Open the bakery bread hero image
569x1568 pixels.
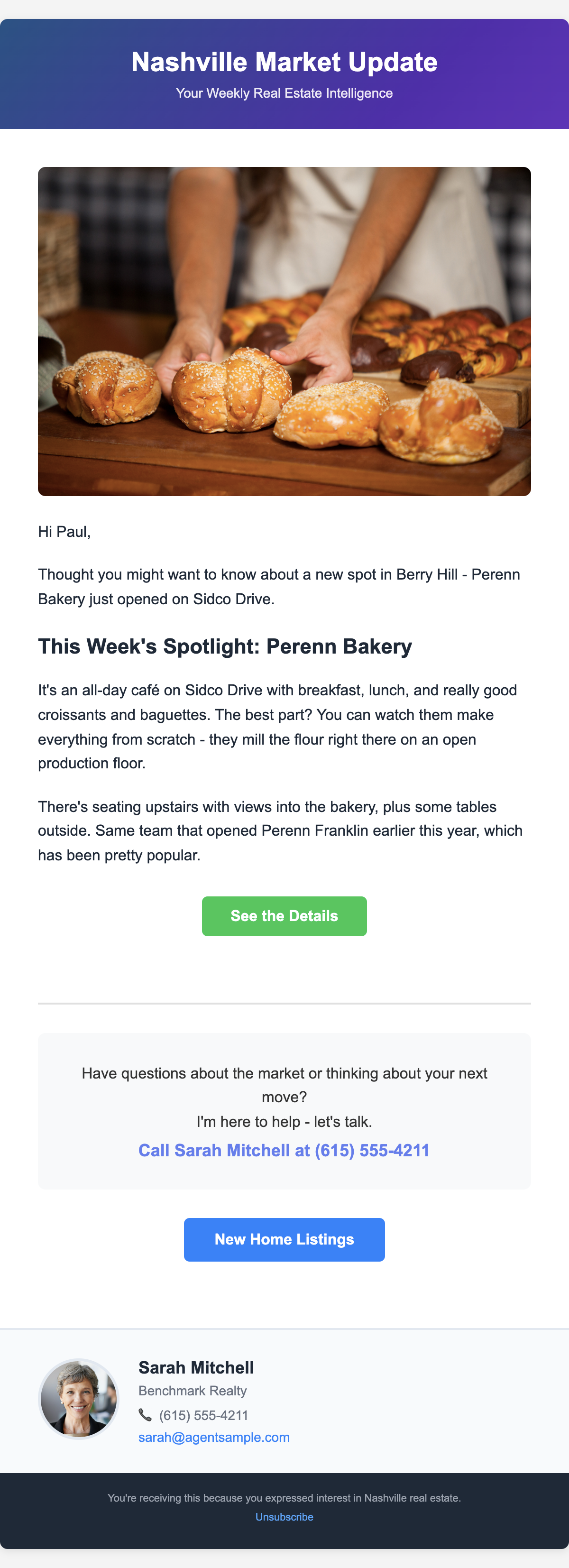[x=284, y=331]
